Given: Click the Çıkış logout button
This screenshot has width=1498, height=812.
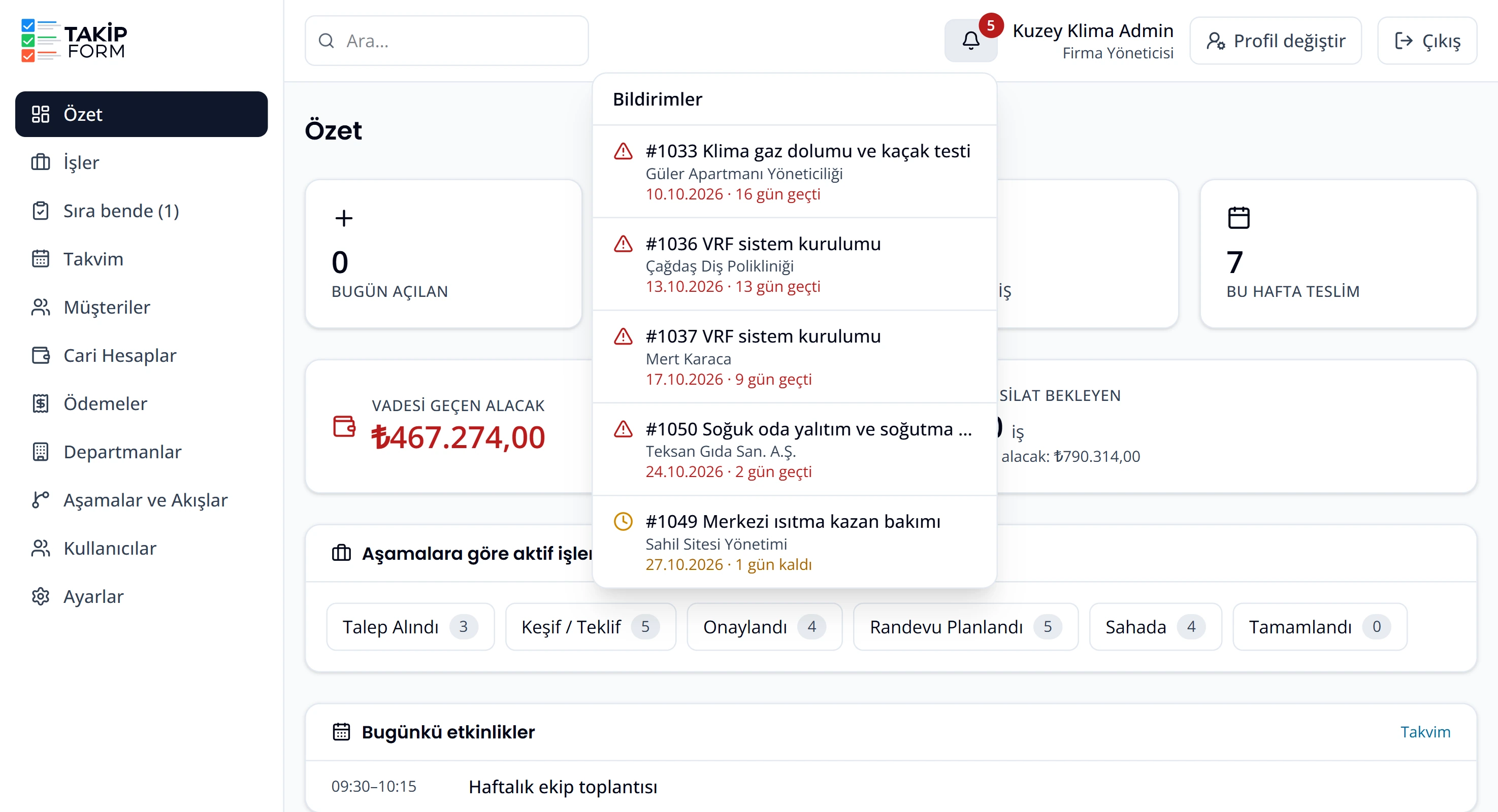Looking at the screenshot, I should (1427, 41).
